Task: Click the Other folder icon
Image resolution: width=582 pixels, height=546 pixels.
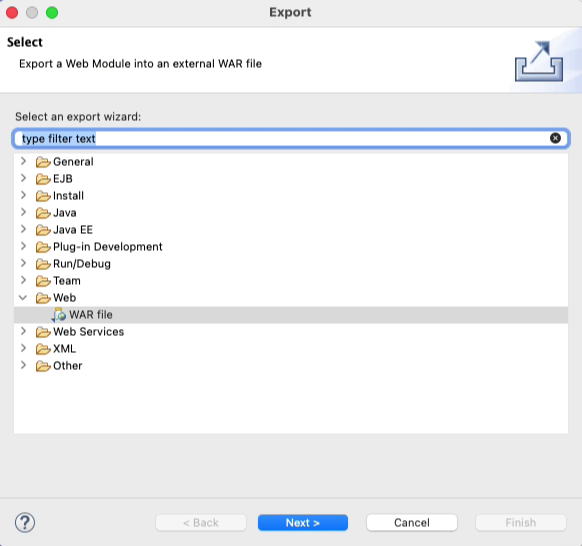Action: tap(43, 366)
